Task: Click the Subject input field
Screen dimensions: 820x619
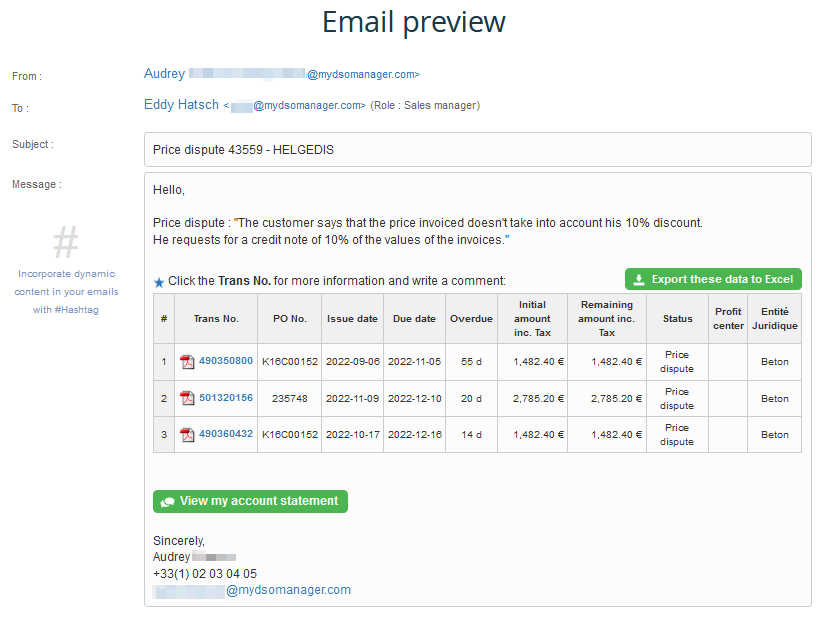Action: (x=477, y=150)
